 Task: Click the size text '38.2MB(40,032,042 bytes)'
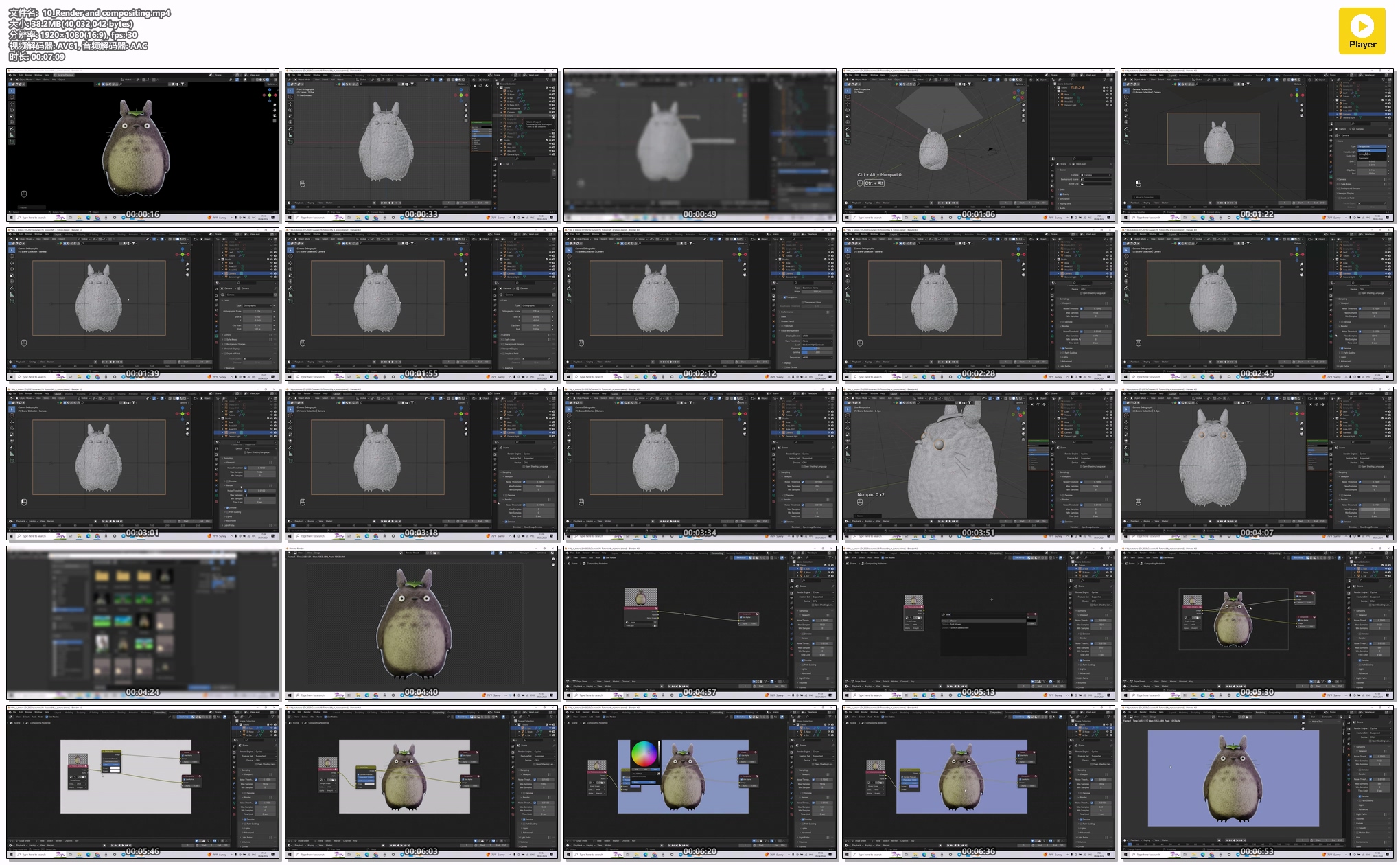click(x=82, y=24)
